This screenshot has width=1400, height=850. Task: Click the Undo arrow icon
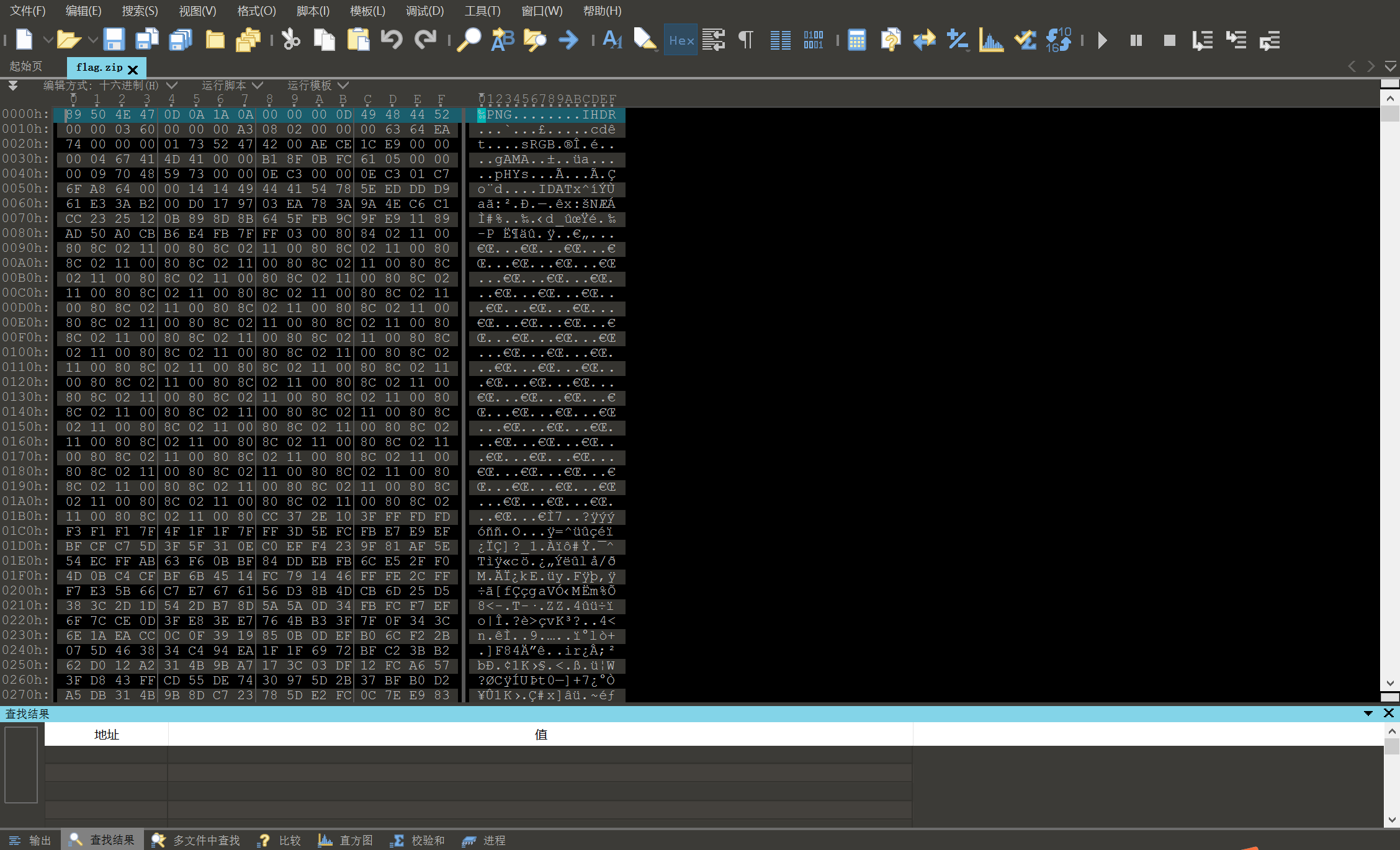(392, 40)
